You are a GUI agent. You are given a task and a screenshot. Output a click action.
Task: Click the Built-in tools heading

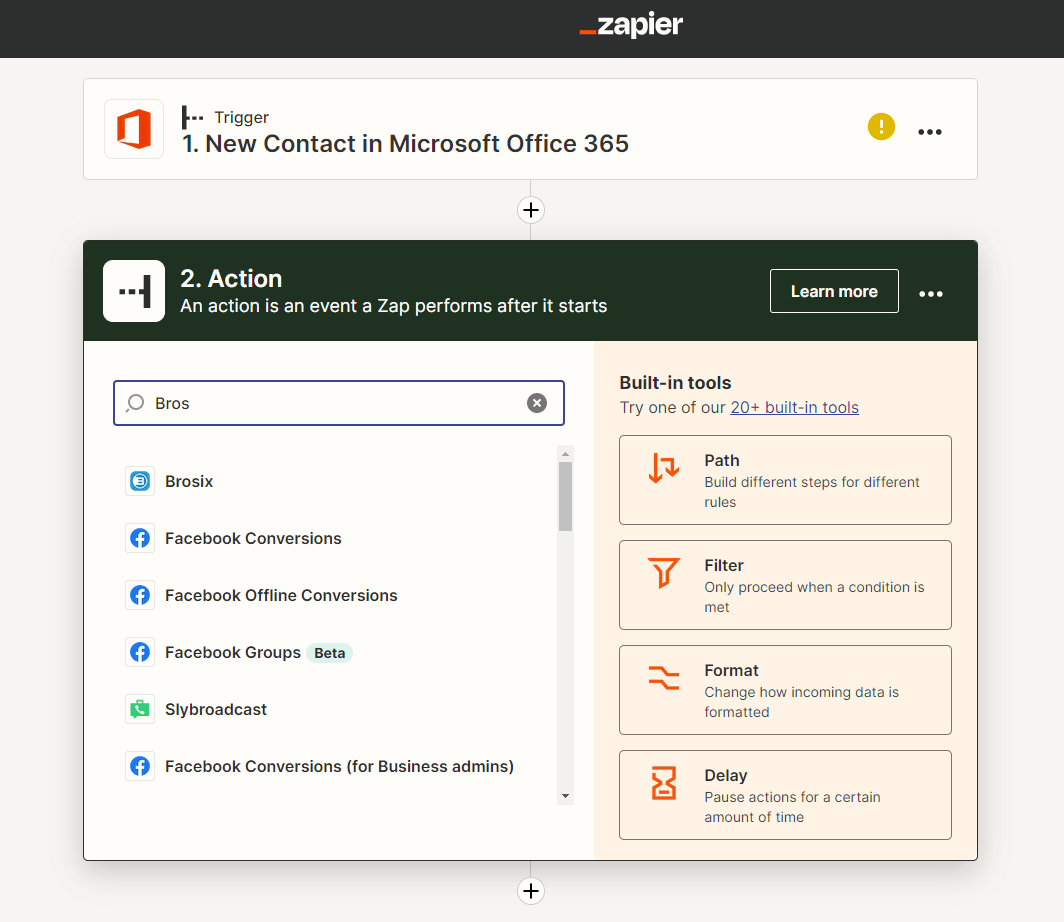pyautogui.click(x=675, y=383)
